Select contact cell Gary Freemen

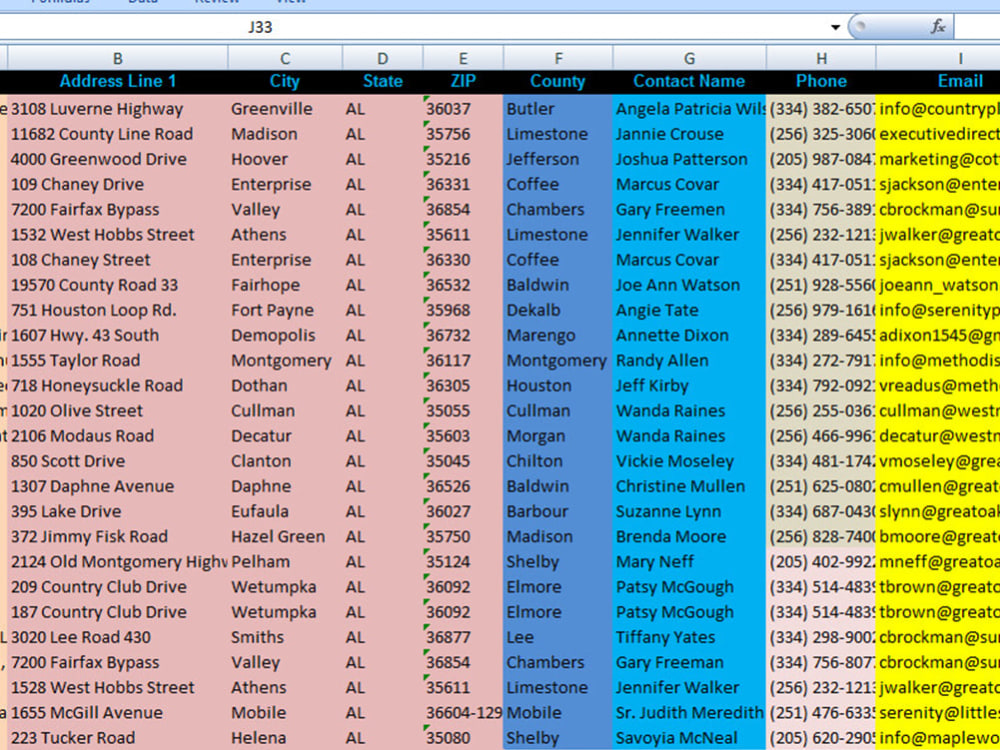[689, 210]
